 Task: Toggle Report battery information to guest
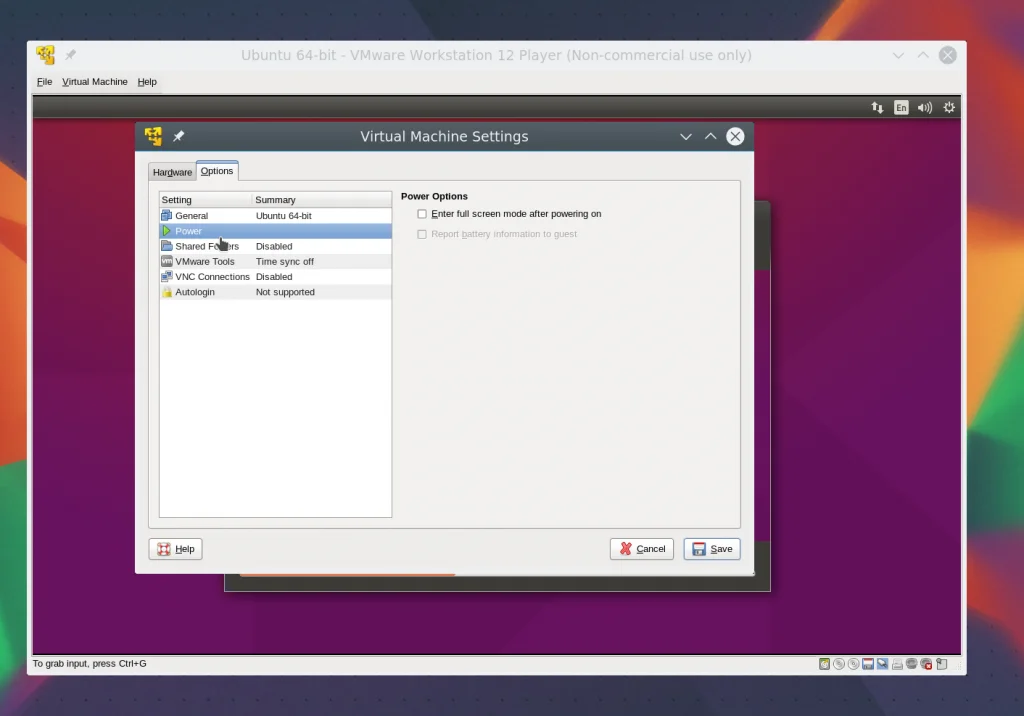pyautogui.click(x=422, y=234)
